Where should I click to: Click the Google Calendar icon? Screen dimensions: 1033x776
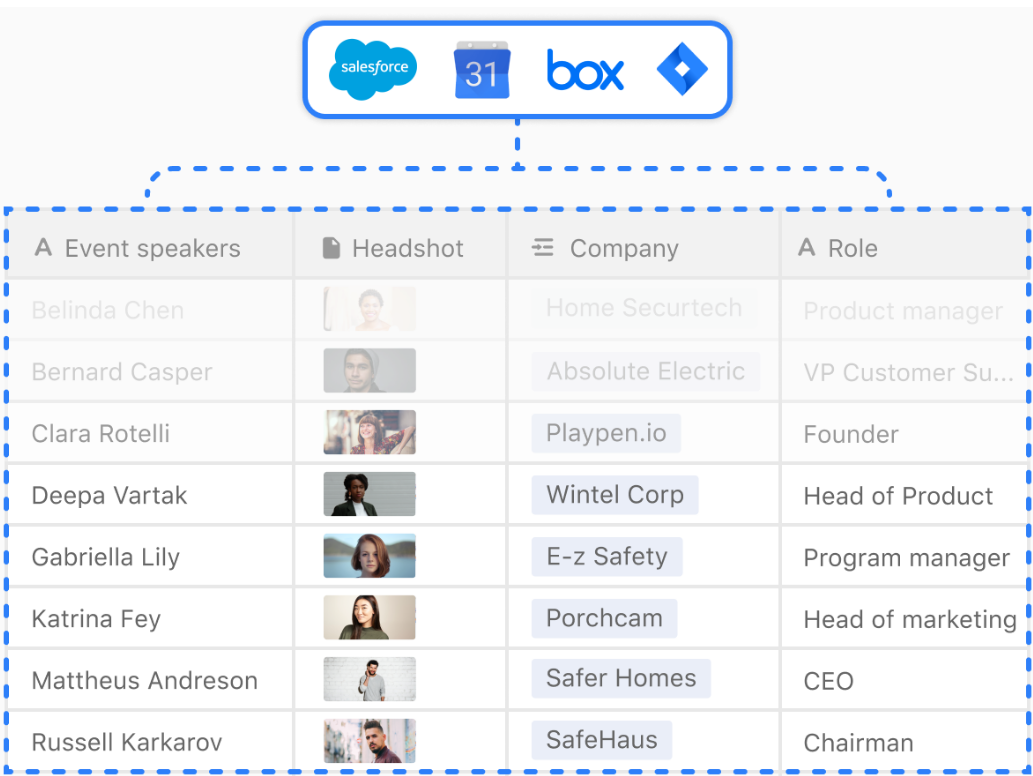[x=481, y=70]
